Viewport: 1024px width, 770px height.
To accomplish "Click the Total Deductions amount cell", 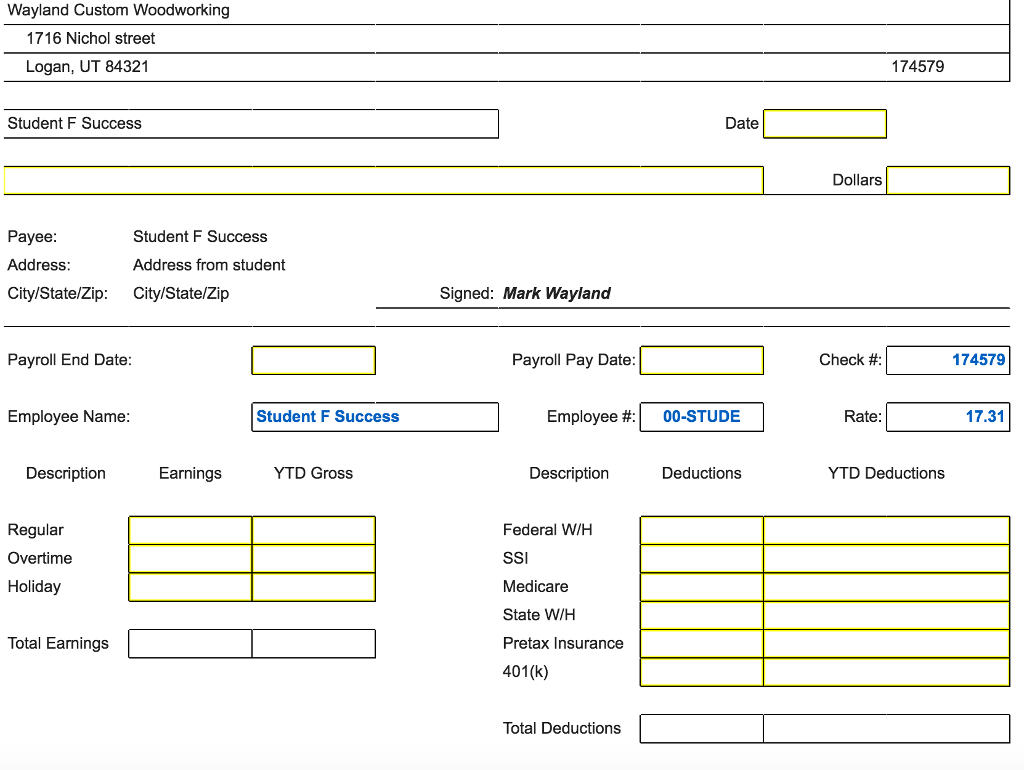I will pyautogui.click(x=701, y=729).
